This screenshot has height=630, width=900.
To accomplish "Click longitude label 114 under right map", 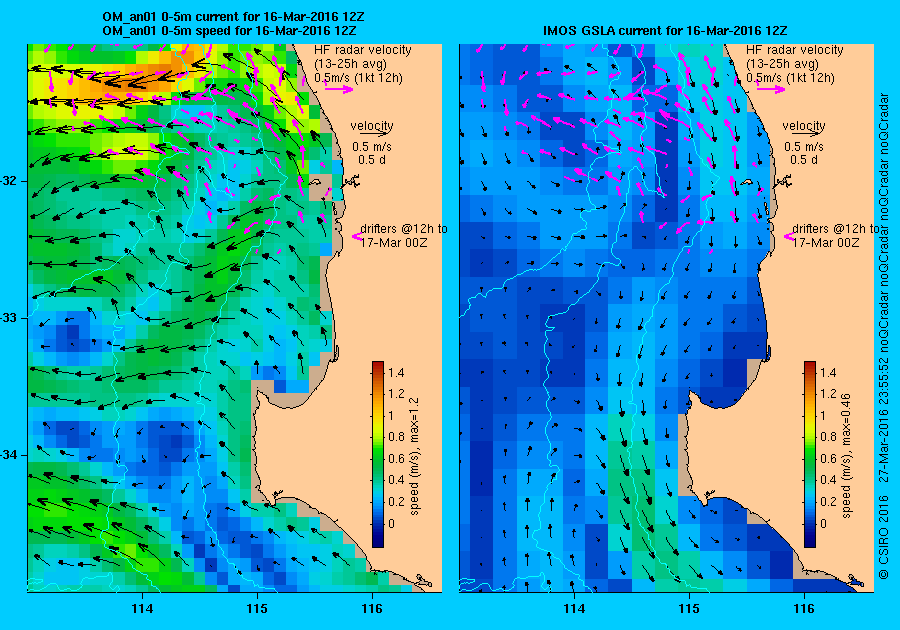I will [x=574, y=608].
